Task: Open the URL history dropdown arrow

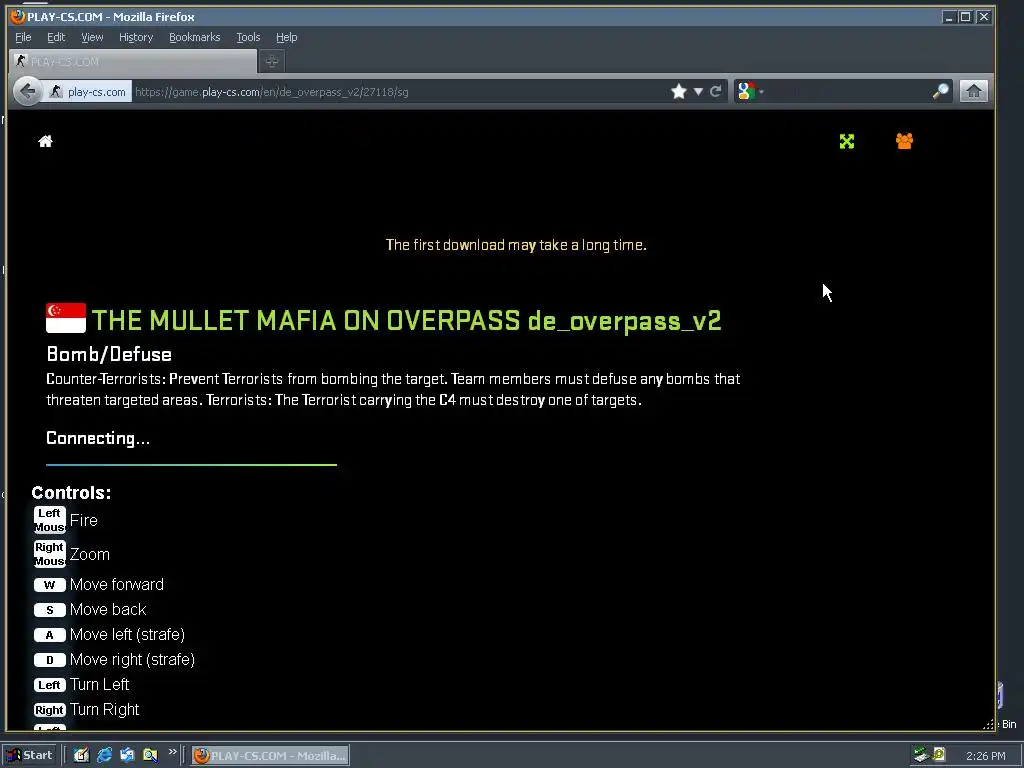Action: pos(698,91)
